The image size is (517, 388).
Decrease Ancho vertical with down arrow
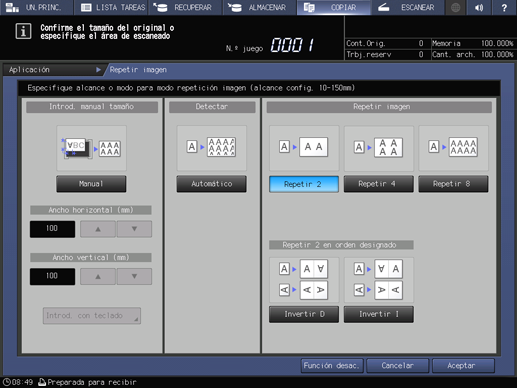134,276
